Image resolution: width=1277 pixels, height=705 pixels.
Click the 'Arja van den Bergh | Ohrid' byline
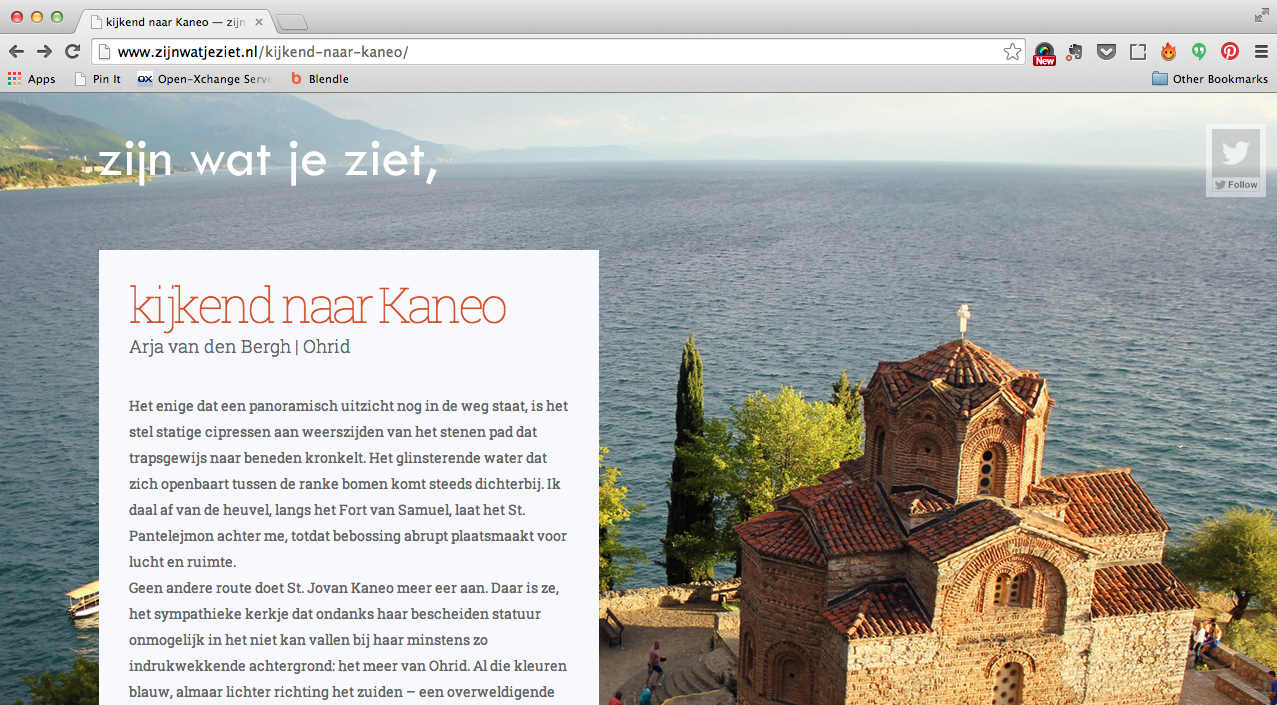pos(240,347)
